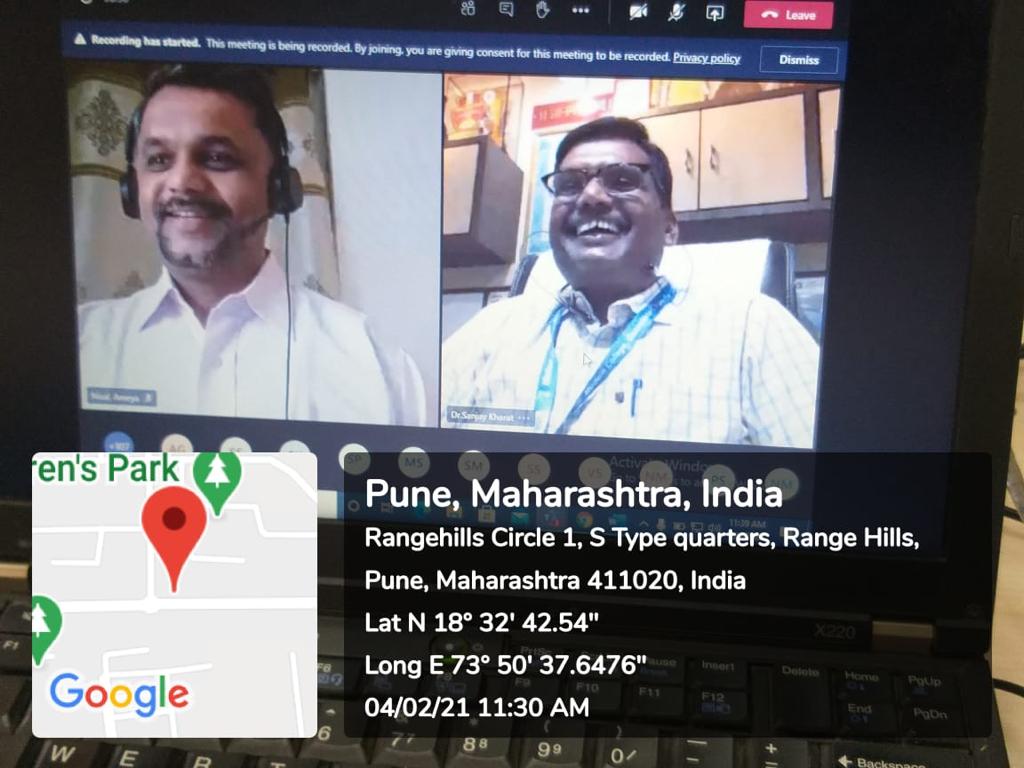Open more options beside Dr.Sanjay Kharat's name
Viewport: 1024px width, 768px height.
(x=524, y=417)
